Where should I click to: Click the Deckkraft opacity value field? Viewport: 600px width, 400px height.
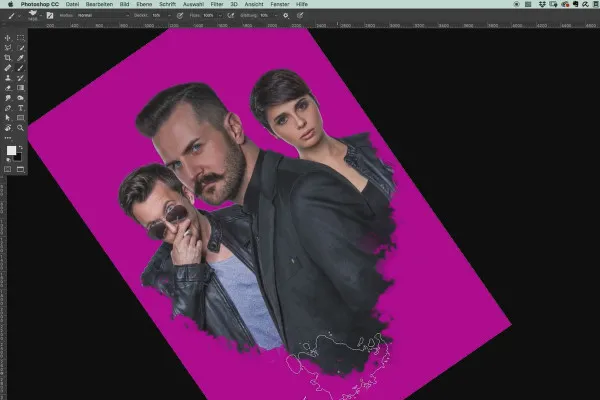[158, 16]
